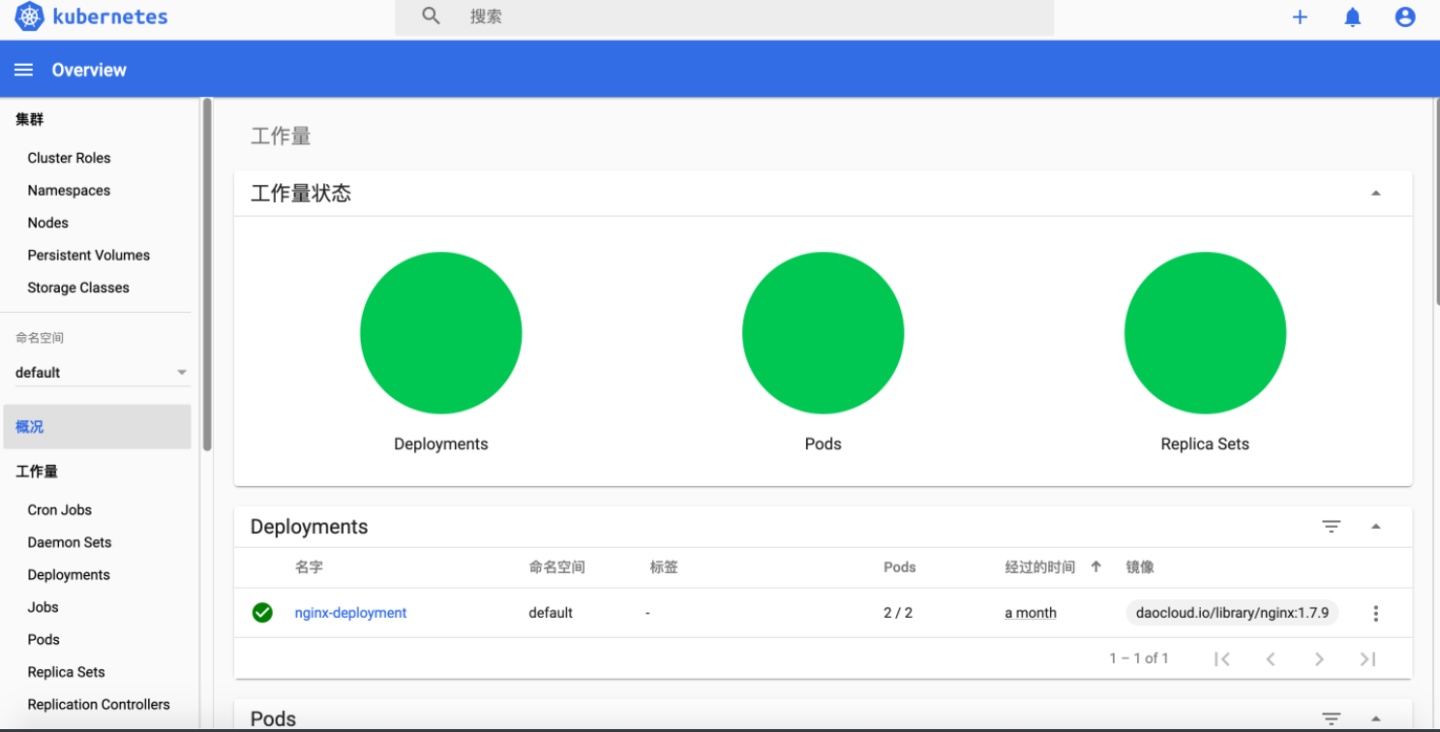The height and width of the screenshot is (732, 1440).
Task: Click the search magnifier icon
Action: (x=431, y=16)
